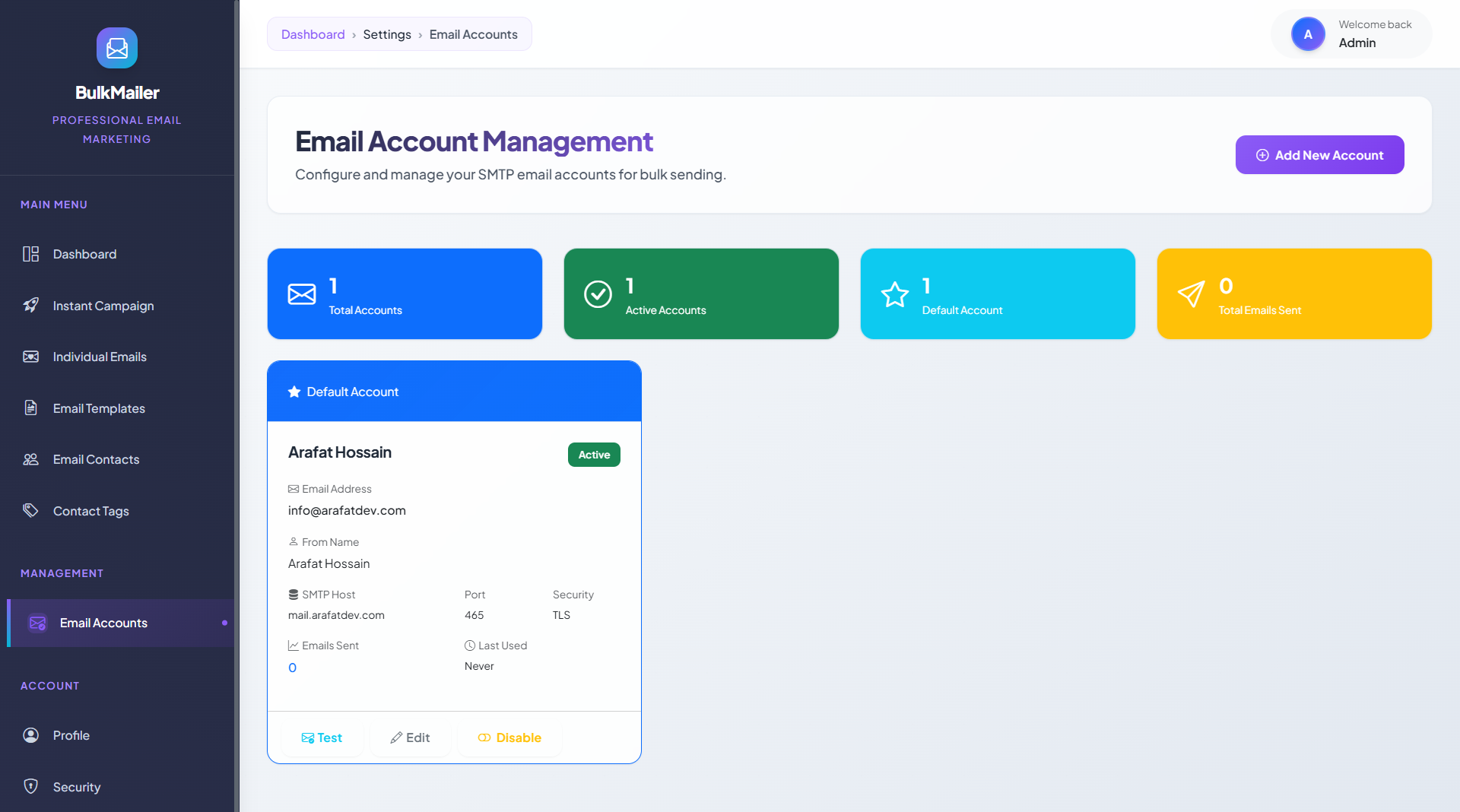Click the Never last used value
The image size is (1460, 812).
click(479, 666)
